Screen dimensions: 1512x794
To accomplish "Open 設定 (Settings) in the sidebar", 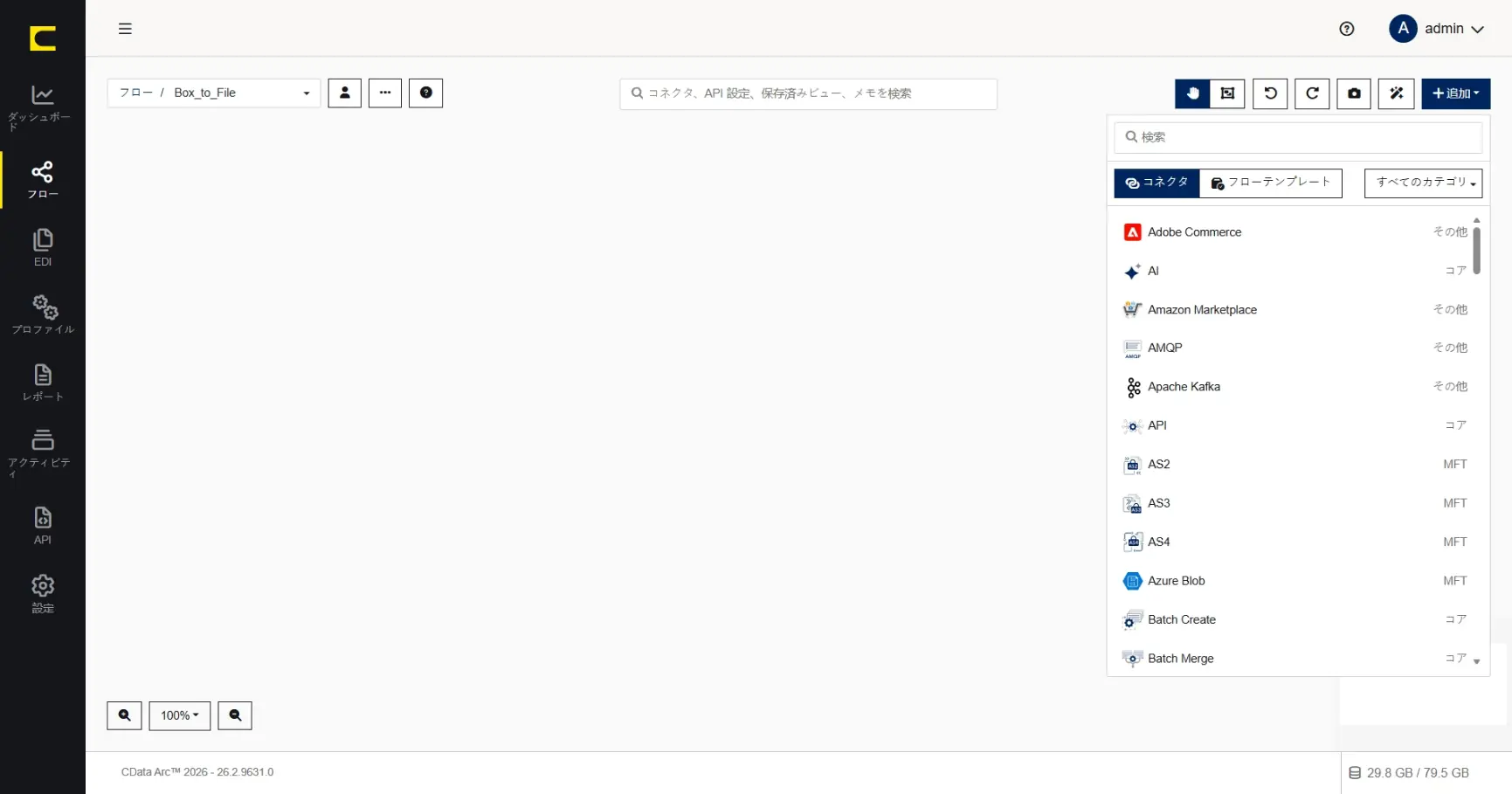I will [42, 594].
